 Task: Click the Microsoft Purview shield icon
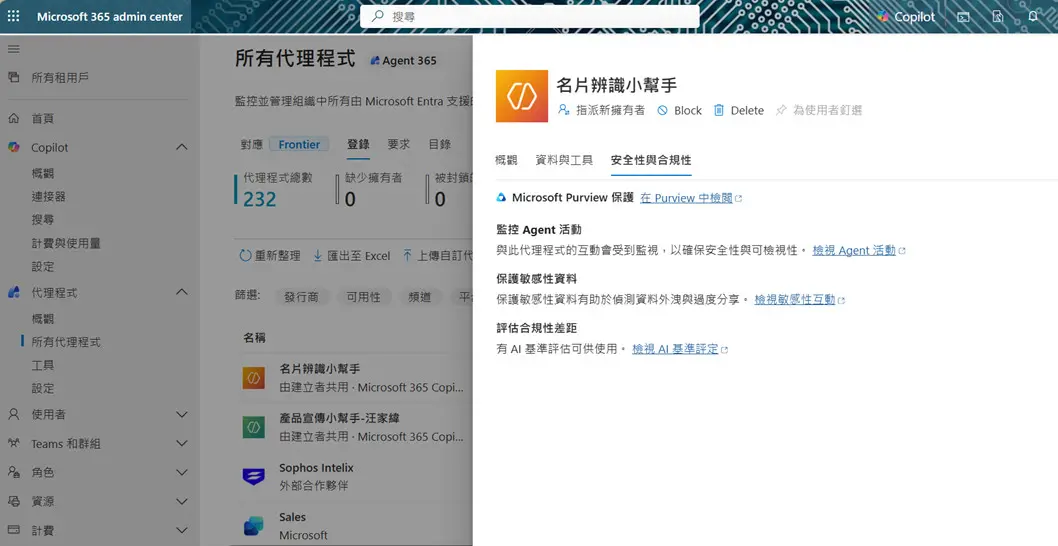[501, 198]
